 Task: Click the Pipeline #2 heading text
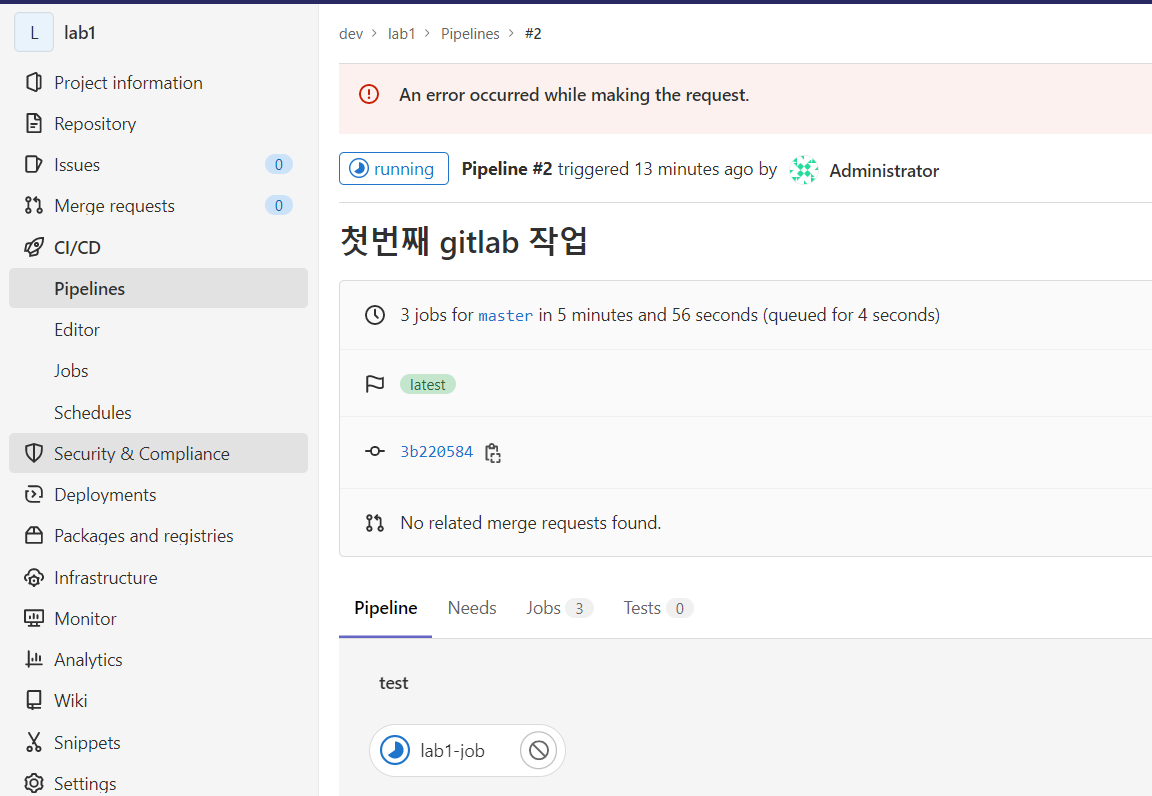(506, 168)
